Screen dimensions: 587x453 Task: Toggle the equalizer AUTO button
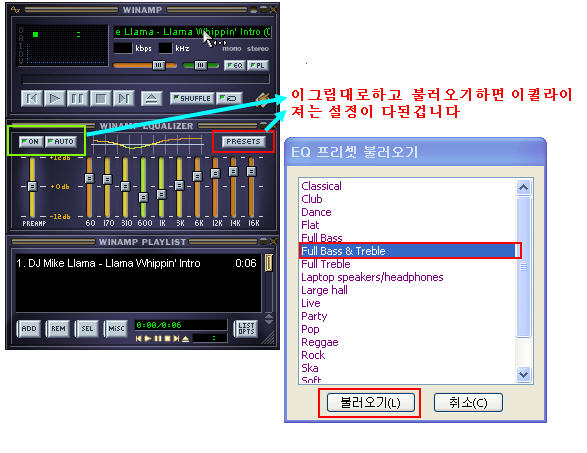61,142
